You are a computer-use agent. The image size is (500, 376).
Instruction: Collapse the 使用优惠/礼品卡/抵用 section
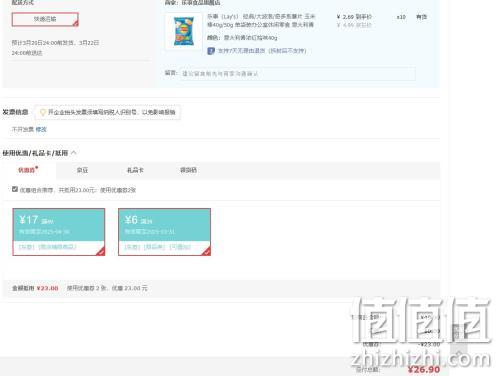[74, 153]
